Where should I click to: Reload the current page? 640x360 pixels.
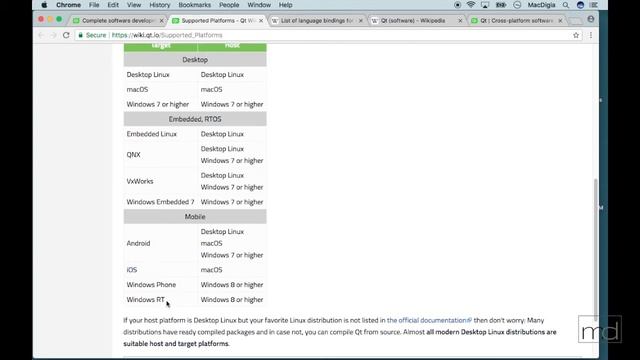tap(66, 36)
